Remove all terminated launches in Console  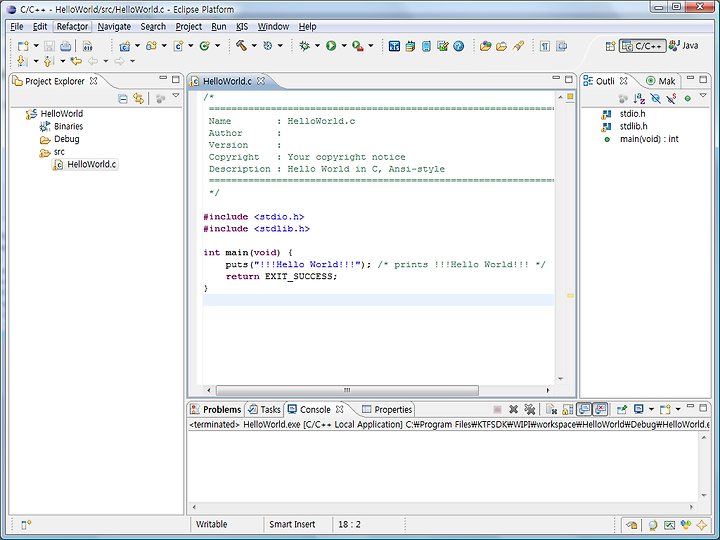coord(529,409)
